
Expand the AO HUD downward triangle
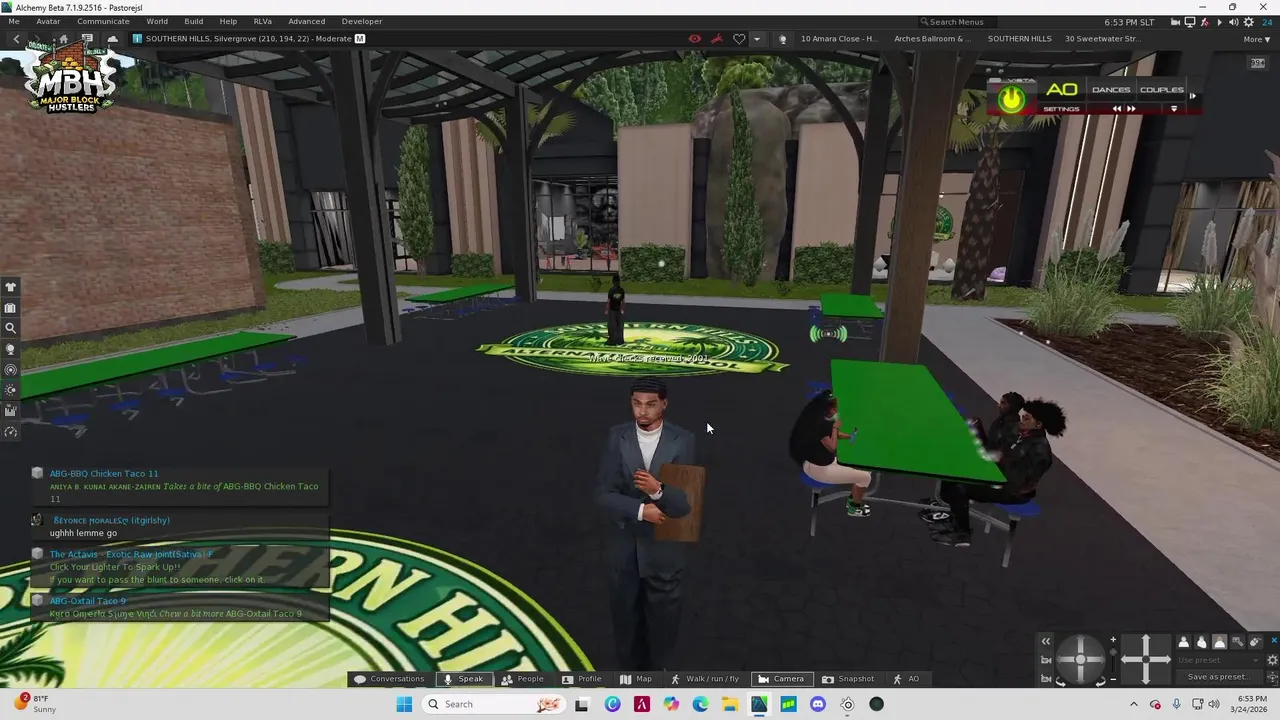click(1174, 109)
